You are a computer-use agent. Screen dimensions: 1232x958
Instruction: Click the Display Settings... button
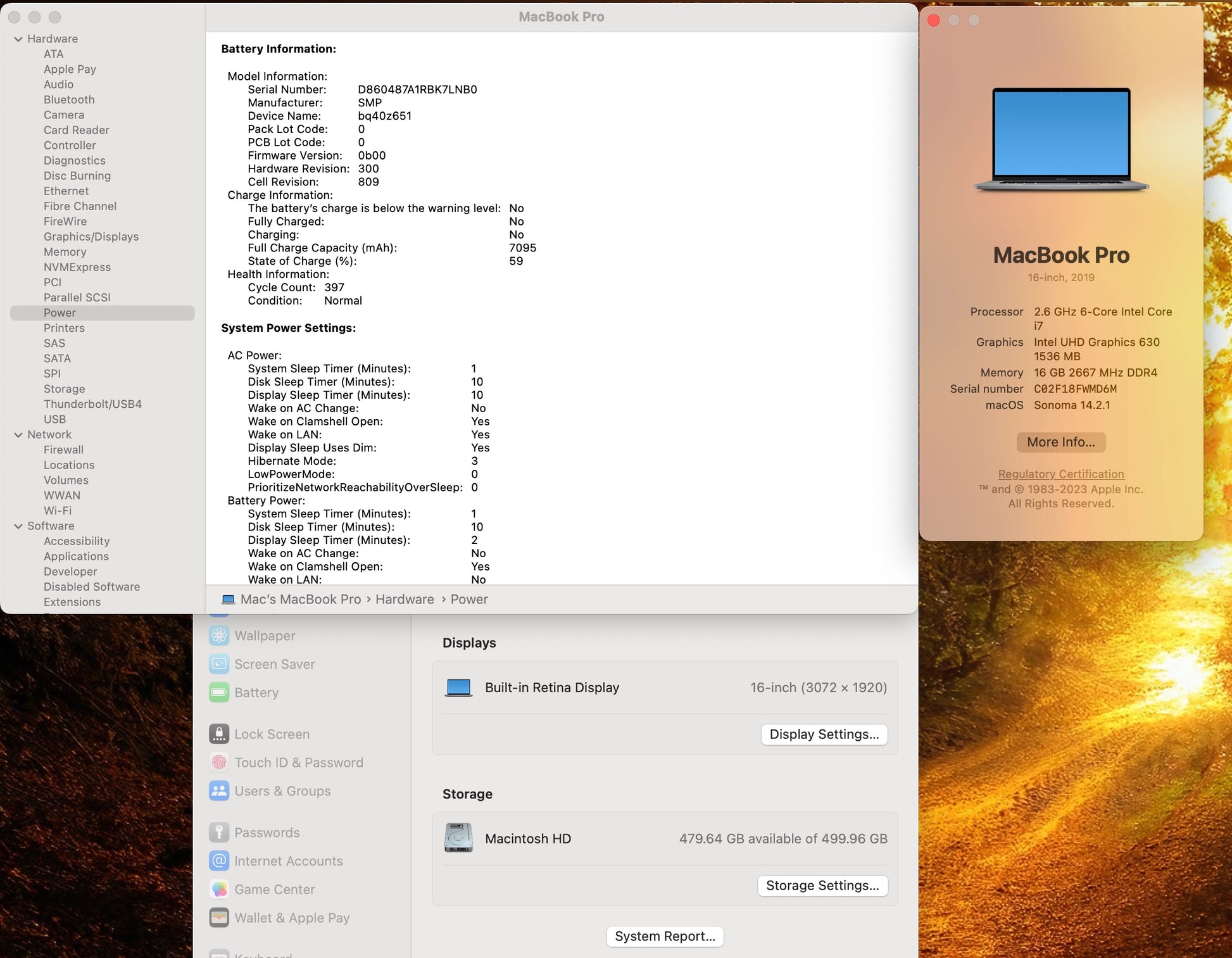coord(824,734)
